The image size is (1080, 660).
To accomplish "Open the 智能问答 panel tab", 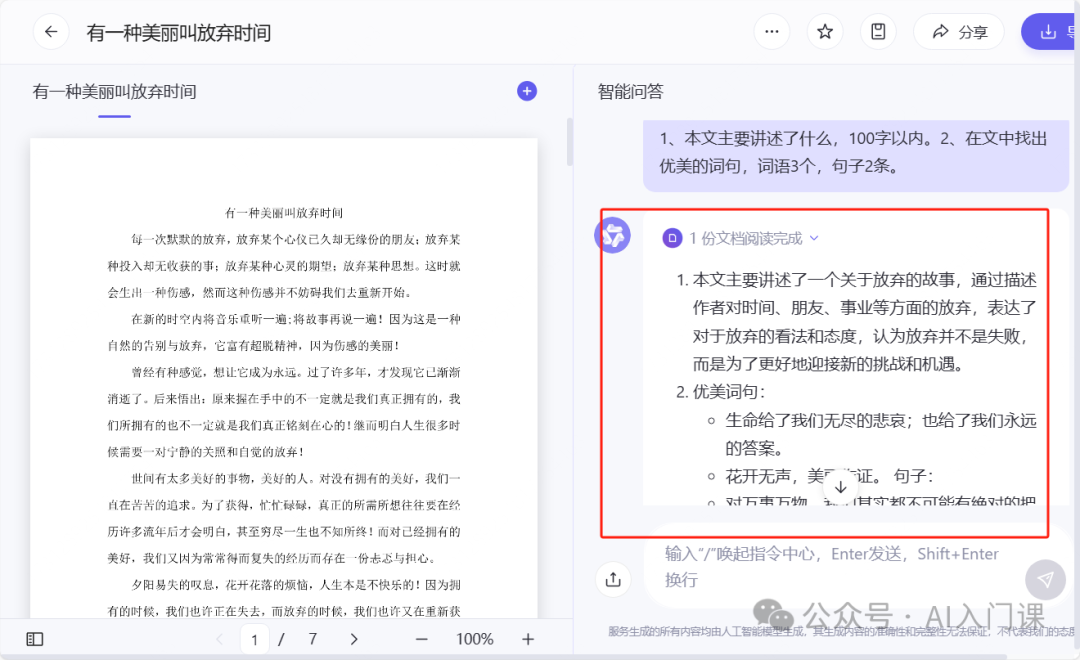I will tap(630, 92).
